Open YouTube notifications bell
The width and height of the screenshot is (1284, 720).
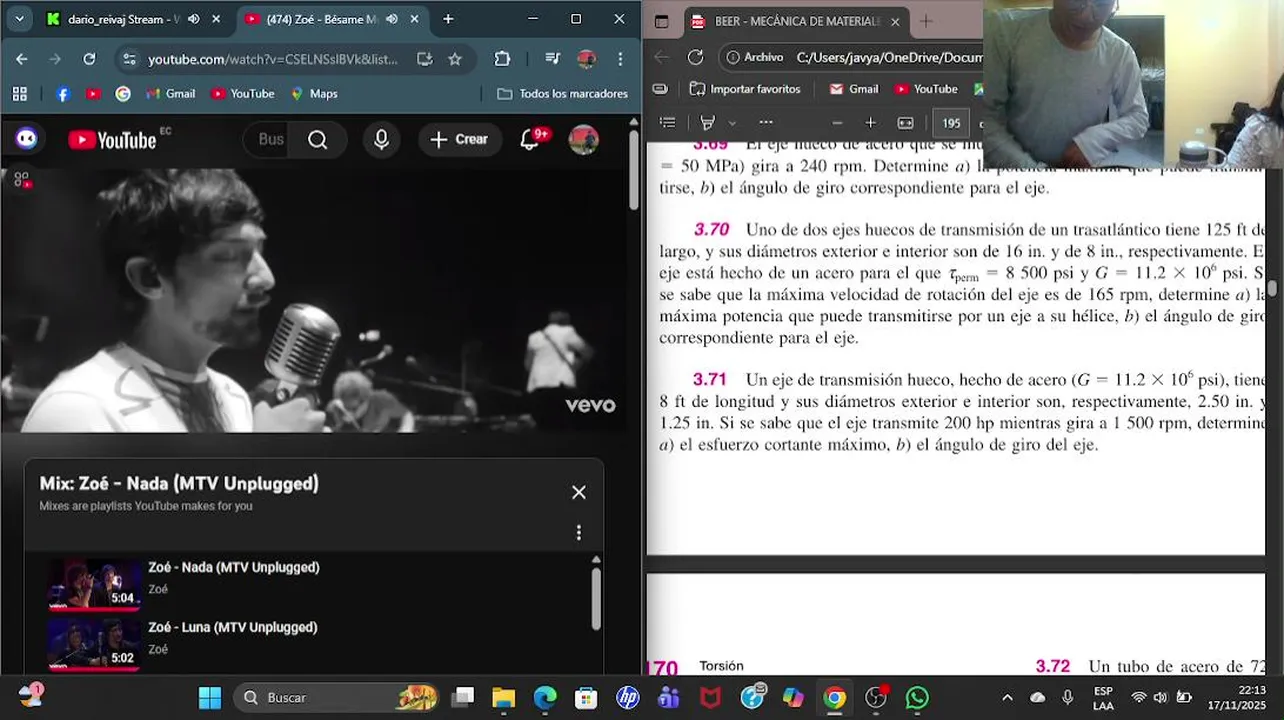click(x=531, y=140)
